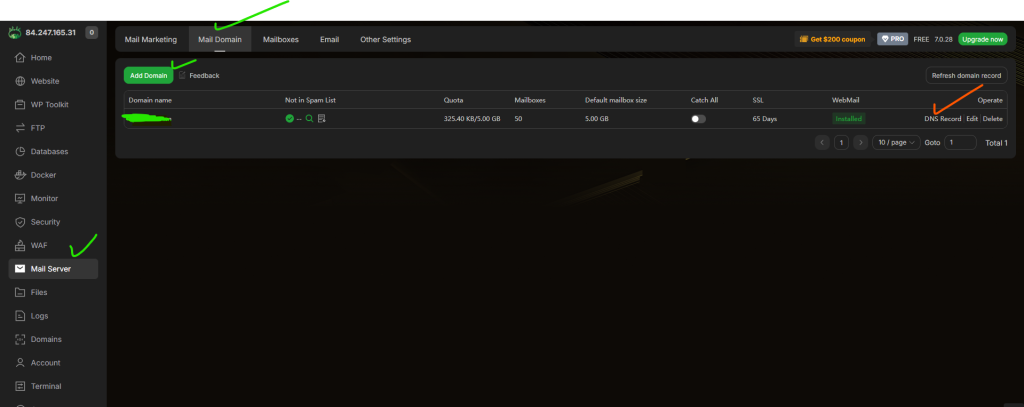Open the WAF firewall section
The image size is (1024, 407).
coord(39,245)
